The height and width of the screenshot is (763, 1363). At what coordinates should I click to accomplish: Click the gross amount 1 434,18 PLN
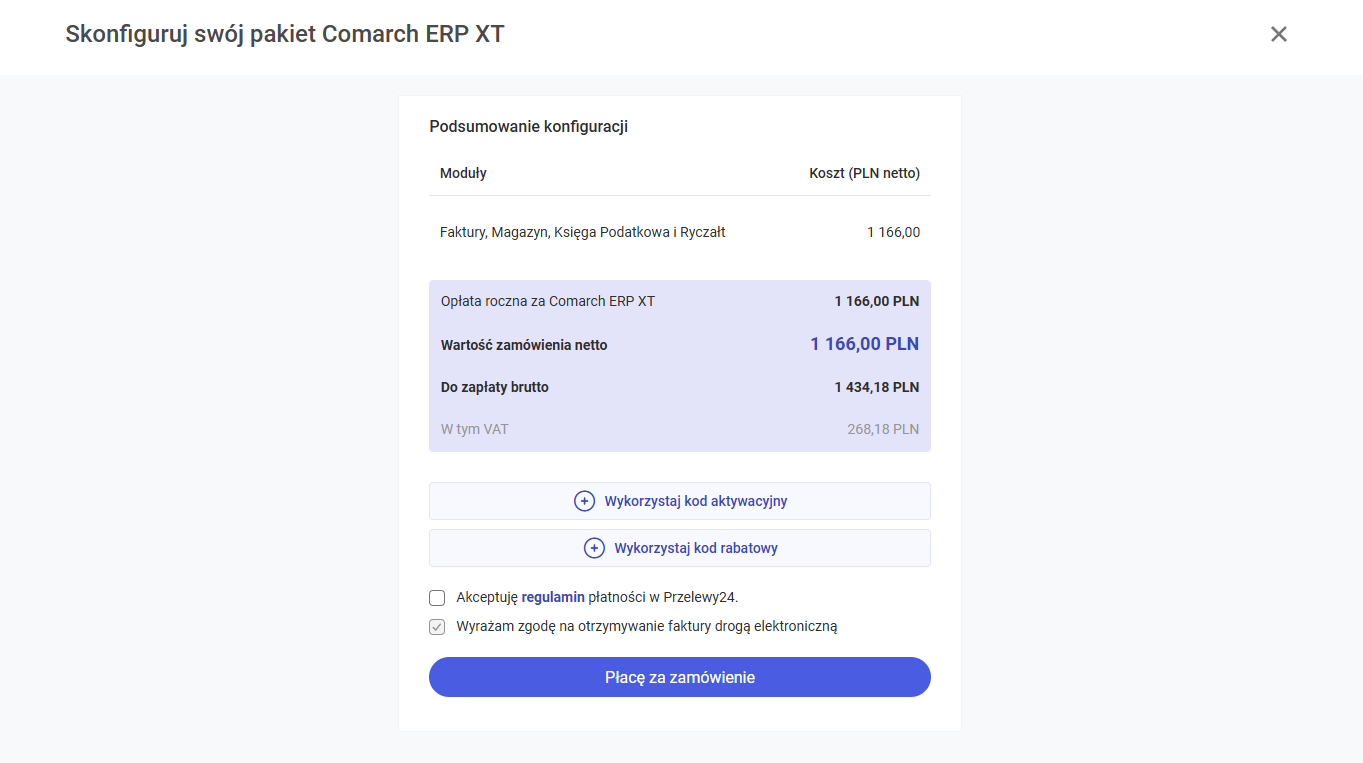[x=876, y=387]
